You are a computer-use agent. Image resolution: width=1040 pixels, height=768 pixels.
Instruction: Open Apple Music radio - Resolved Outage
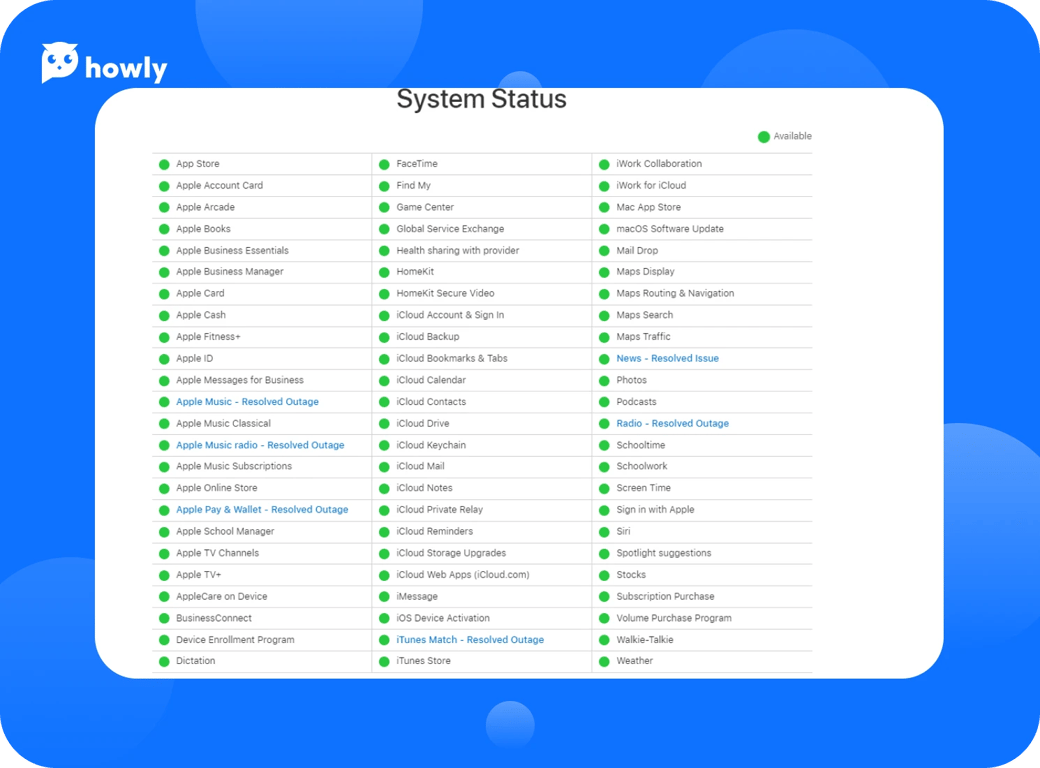pos(260,445)
